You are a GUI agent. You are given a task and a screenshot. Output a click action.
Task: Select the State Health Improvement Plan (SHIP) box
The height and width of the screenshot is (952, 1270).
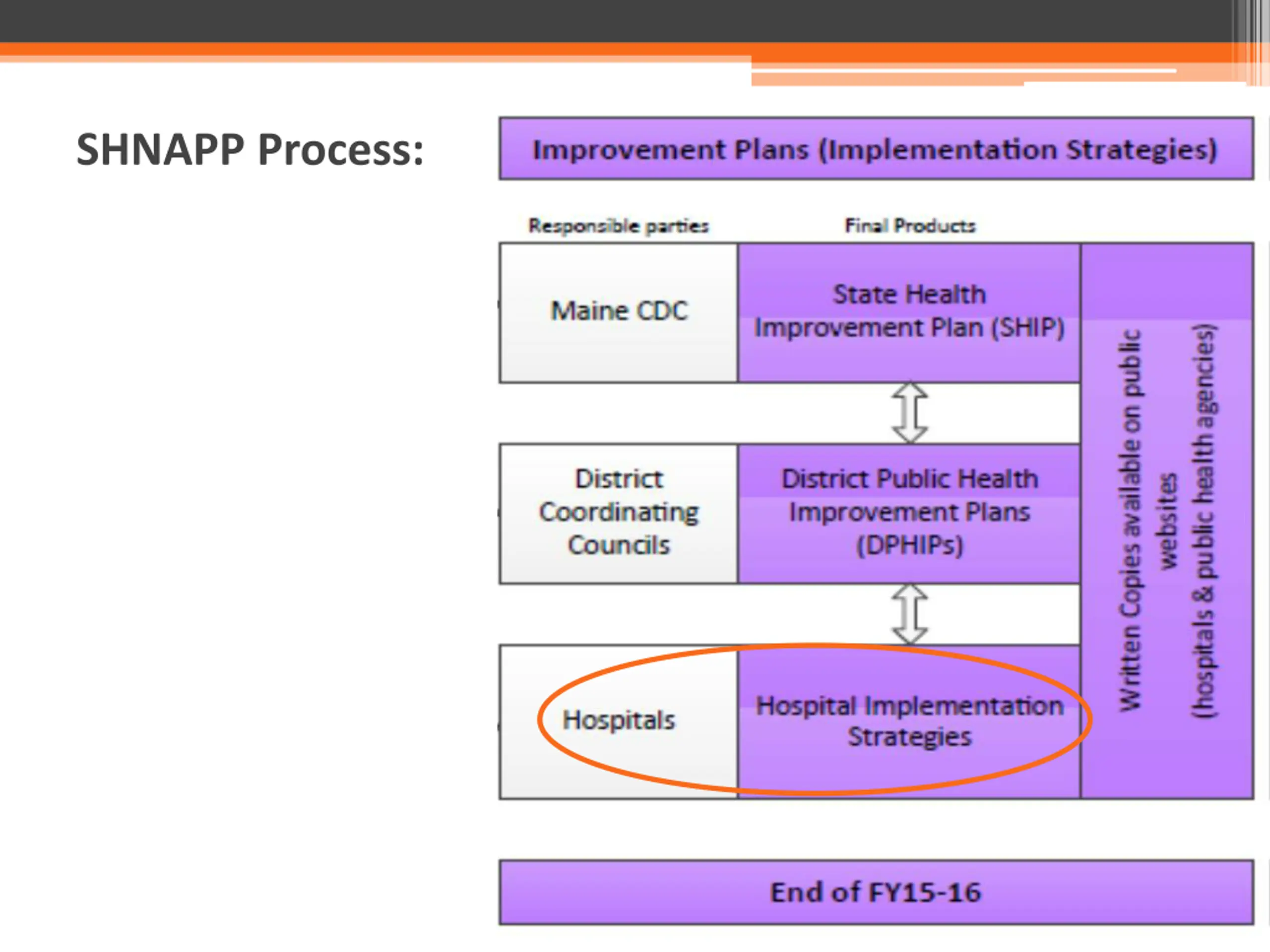[x=909, y=313]
